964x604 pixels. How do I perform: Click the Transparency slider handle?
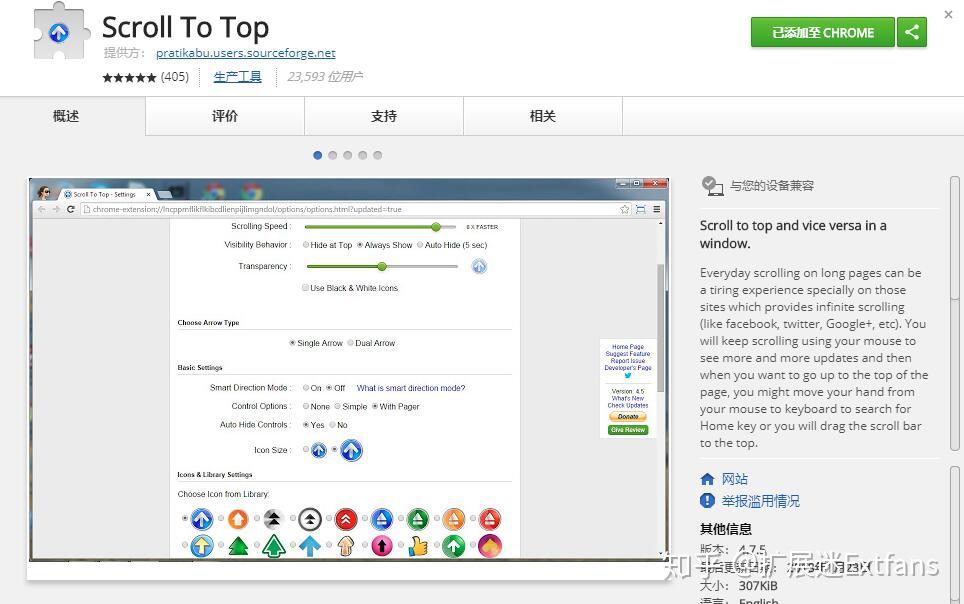382,266
